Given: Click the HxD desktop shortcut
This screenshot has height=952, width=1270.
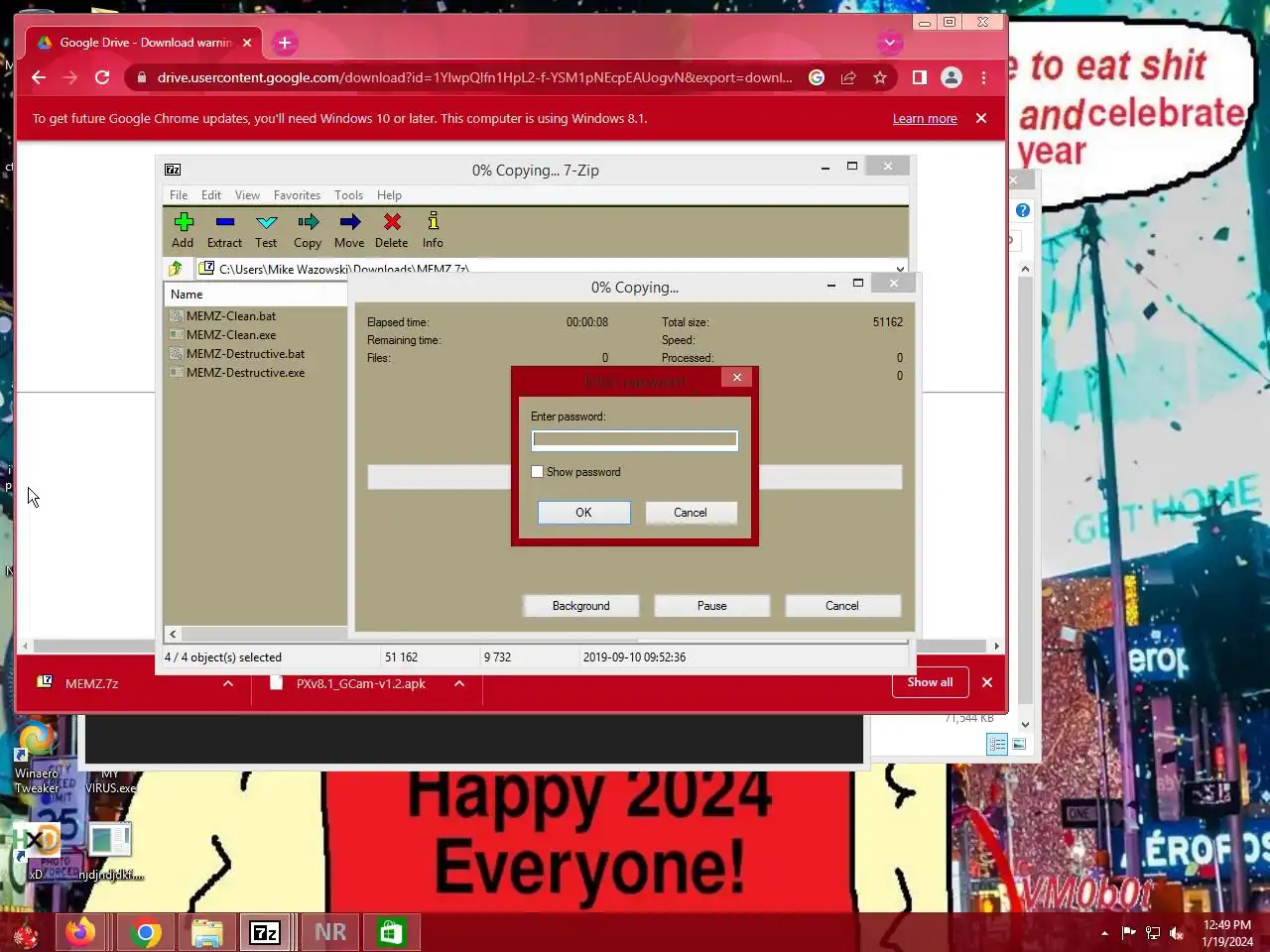Looking at the screenshot, I should tap(37, 851).
